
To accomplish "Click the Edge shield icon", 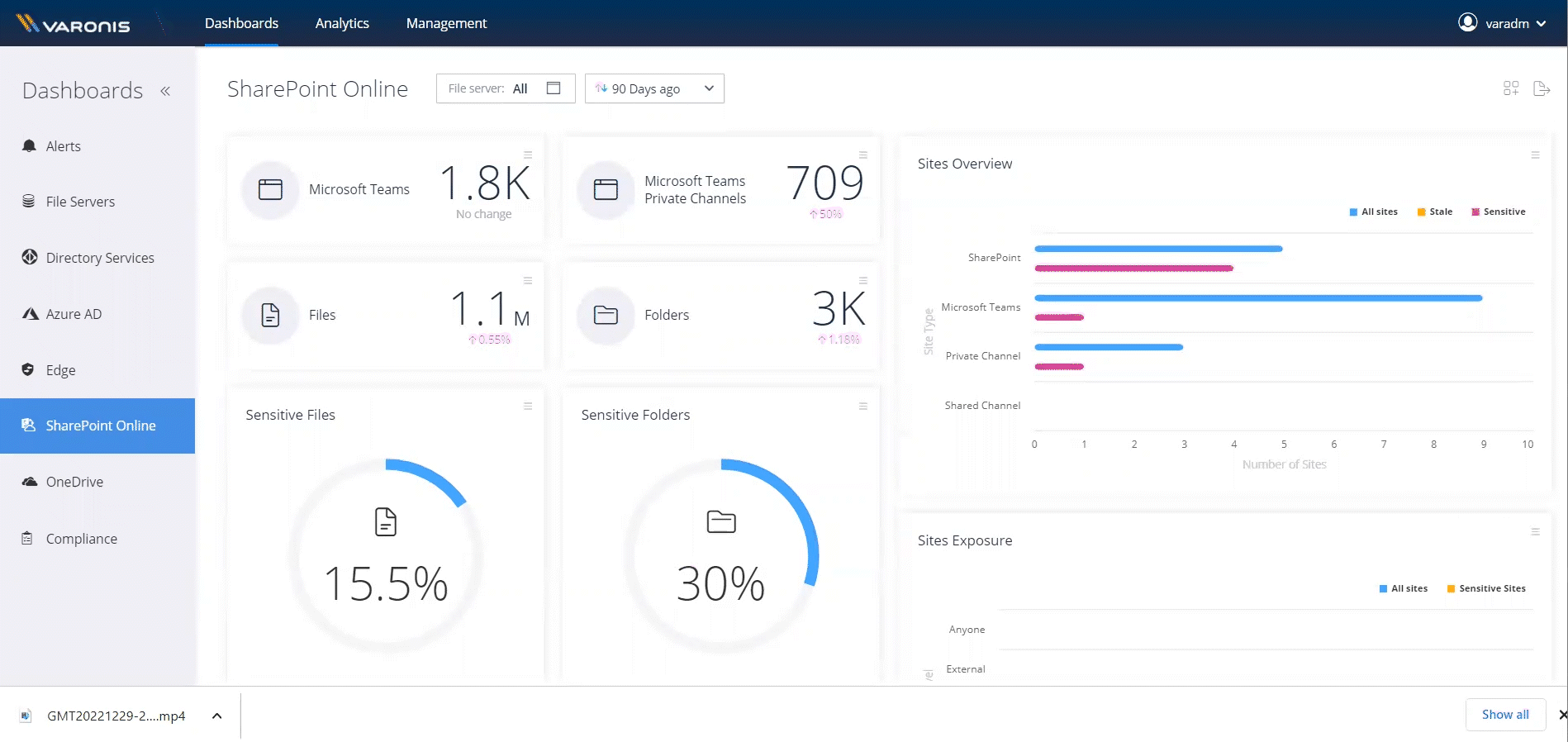I will [x=28, y=369].
